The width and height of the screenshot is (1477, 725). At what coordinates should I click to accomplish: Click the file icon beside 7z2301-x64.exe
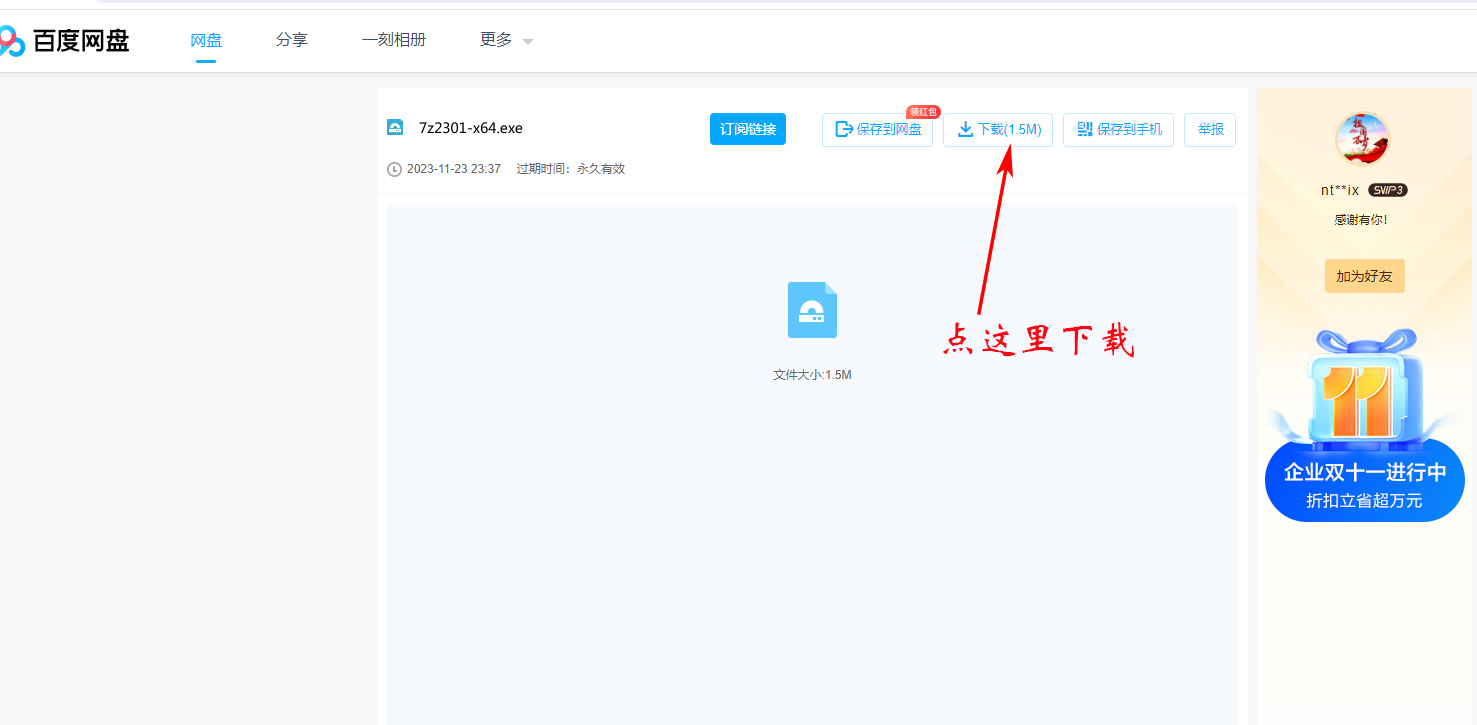394,128
